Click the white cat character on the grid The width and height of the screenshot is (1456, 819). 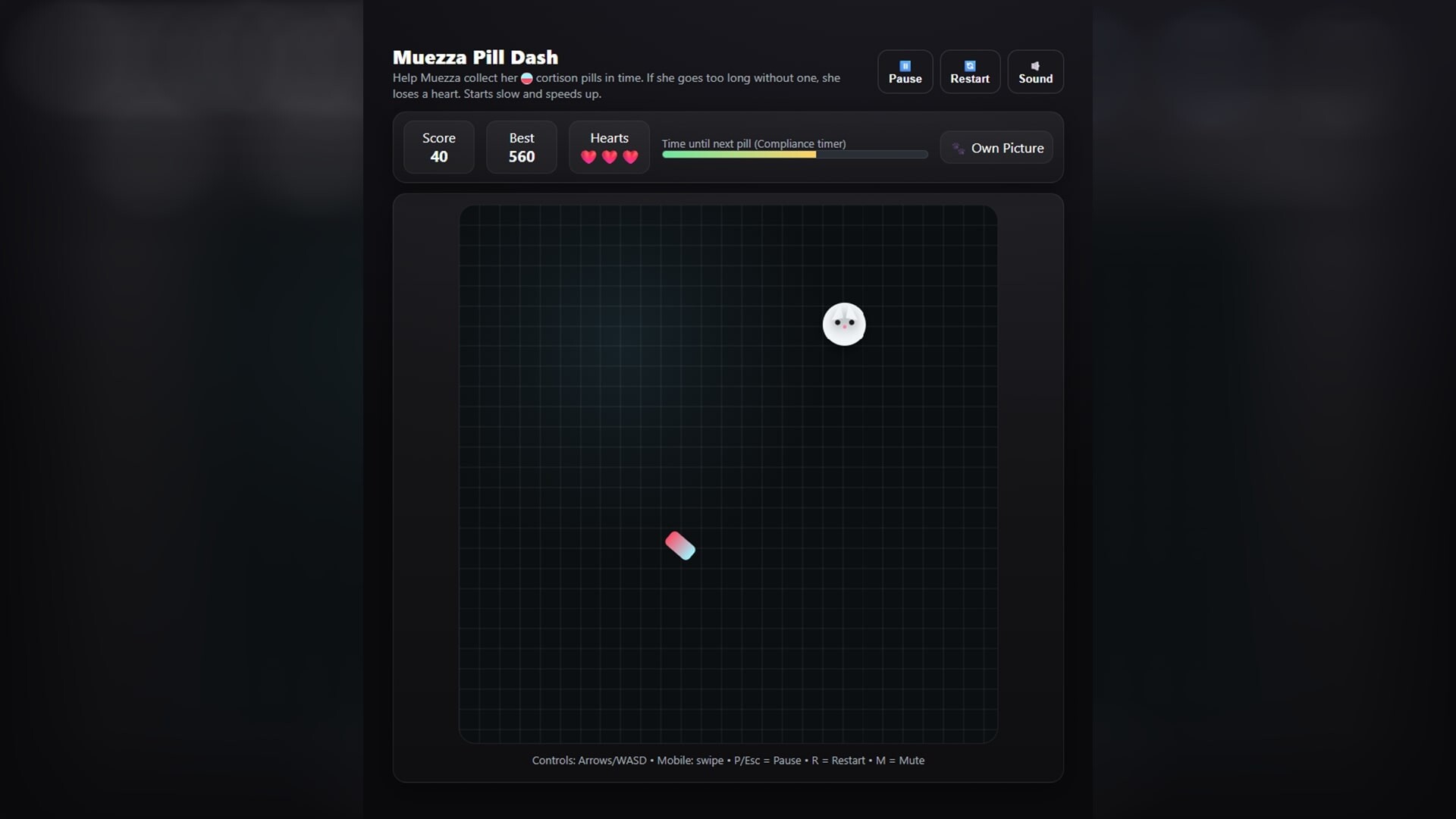pyautogui.click(x=843, y=324)
